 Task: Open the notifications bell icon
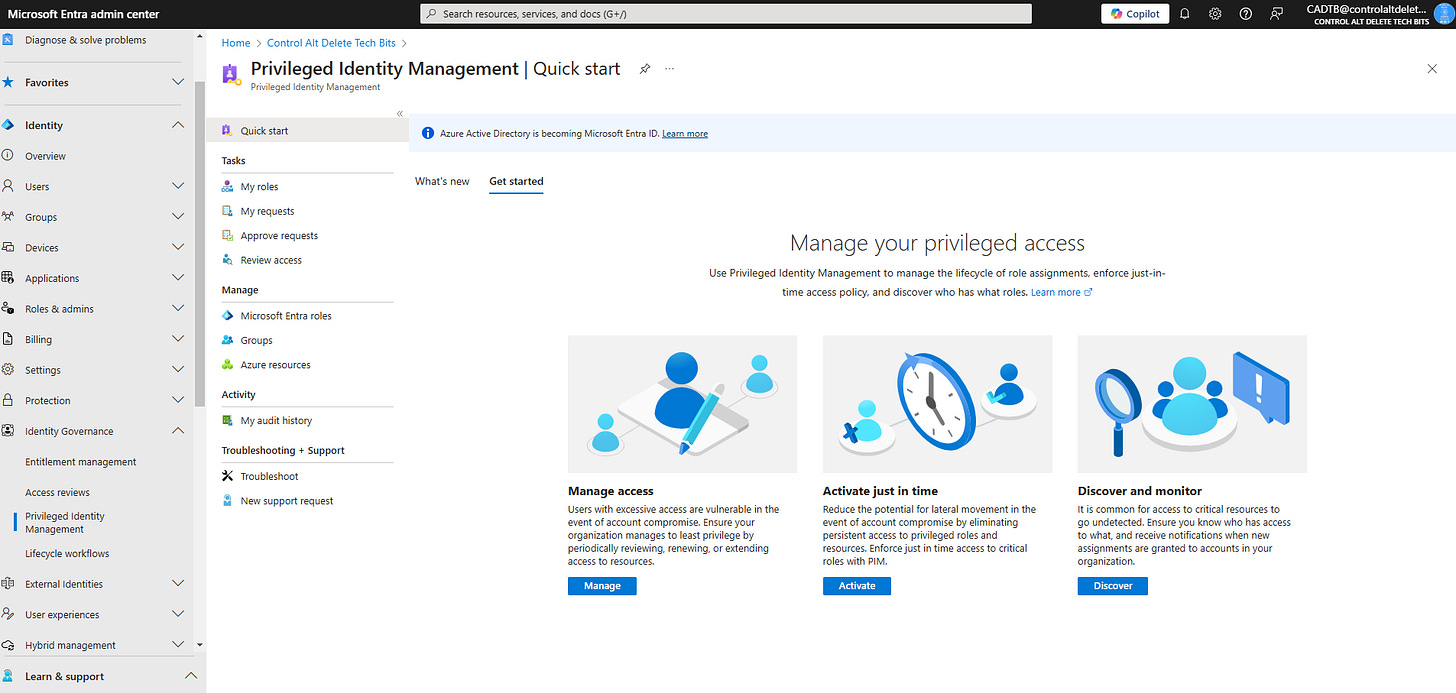point(1184,14)
